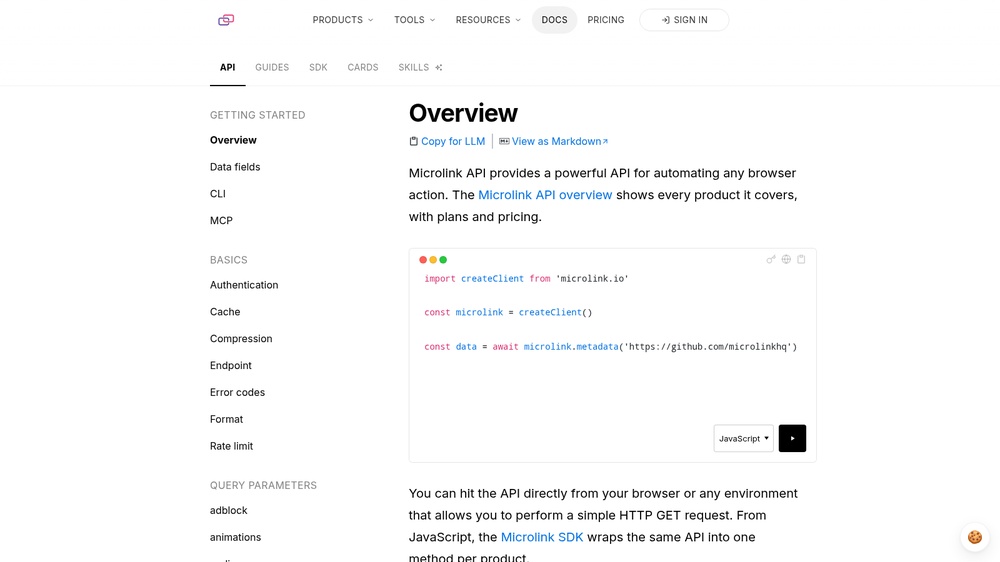The height and width of the screenshot is (562, 1000).
Task: Click the markdown icon beside View as Markdown
Action: (x=504, y=142)
